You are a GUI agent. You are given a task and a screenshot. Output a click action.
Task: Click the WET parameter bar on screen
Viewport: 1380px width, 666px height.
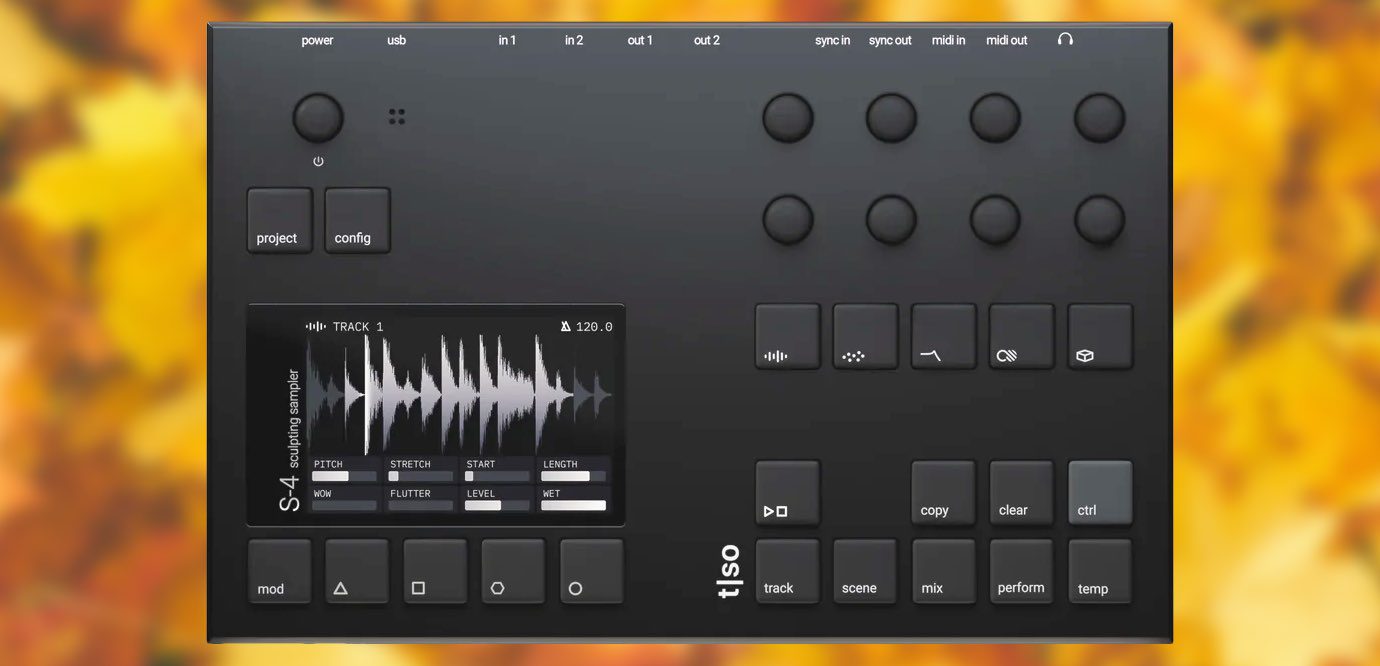(574, 506)
